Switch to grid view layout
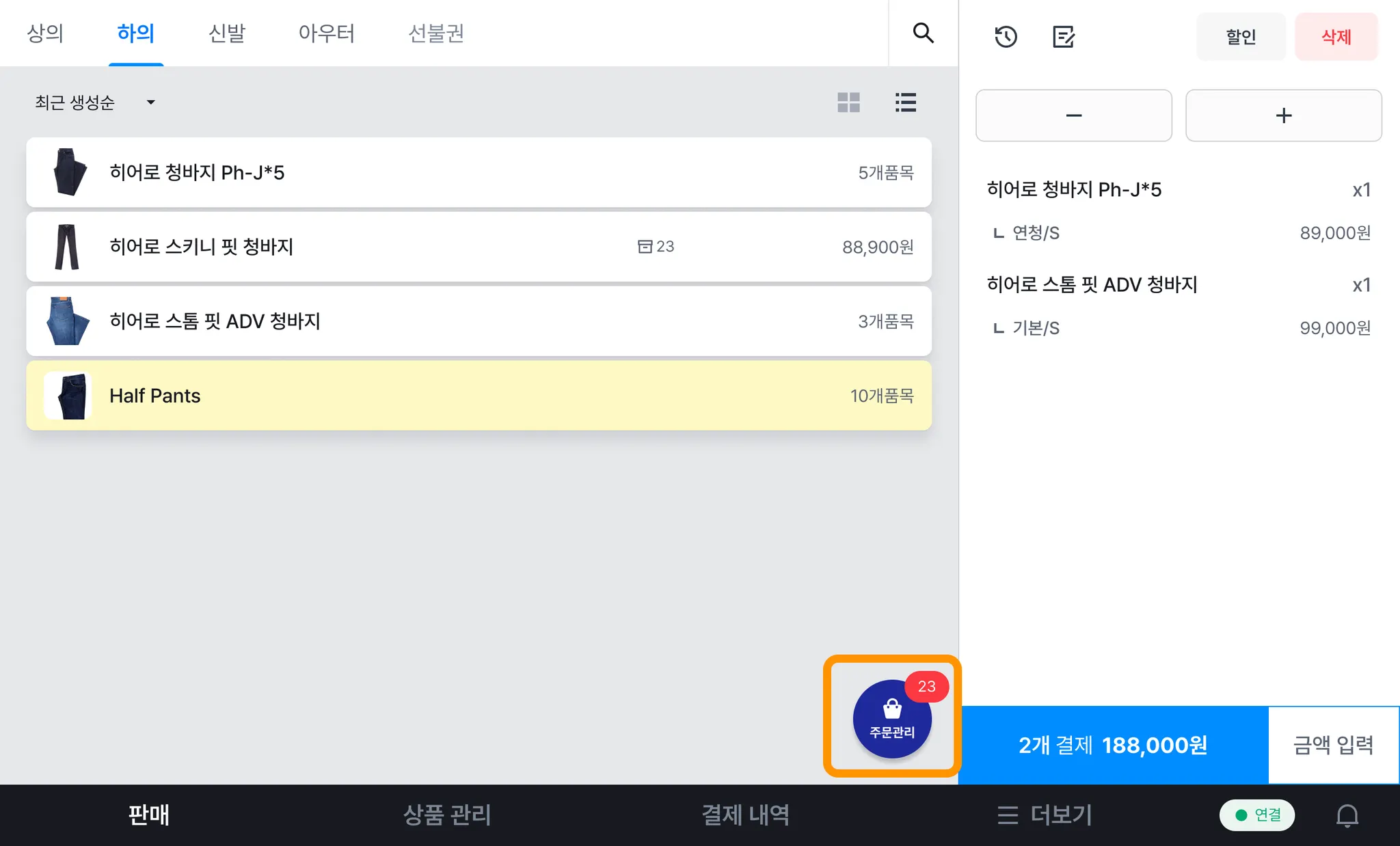1400x846 pixels. (x=848, y=103)
